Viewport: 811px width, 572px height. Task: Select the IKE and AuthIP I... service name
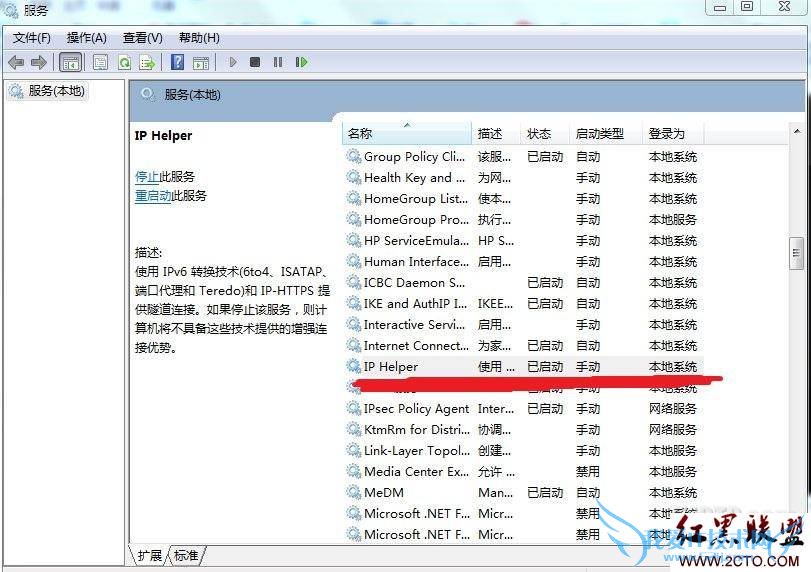[415, 304]
